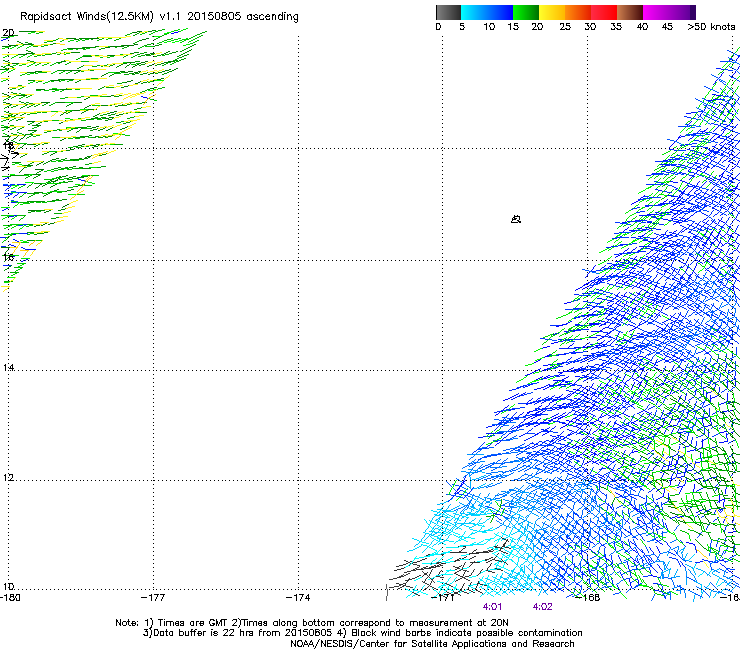740x650 pixels.
Task: Click longitude label -177
Action: [x=153, y=598]
